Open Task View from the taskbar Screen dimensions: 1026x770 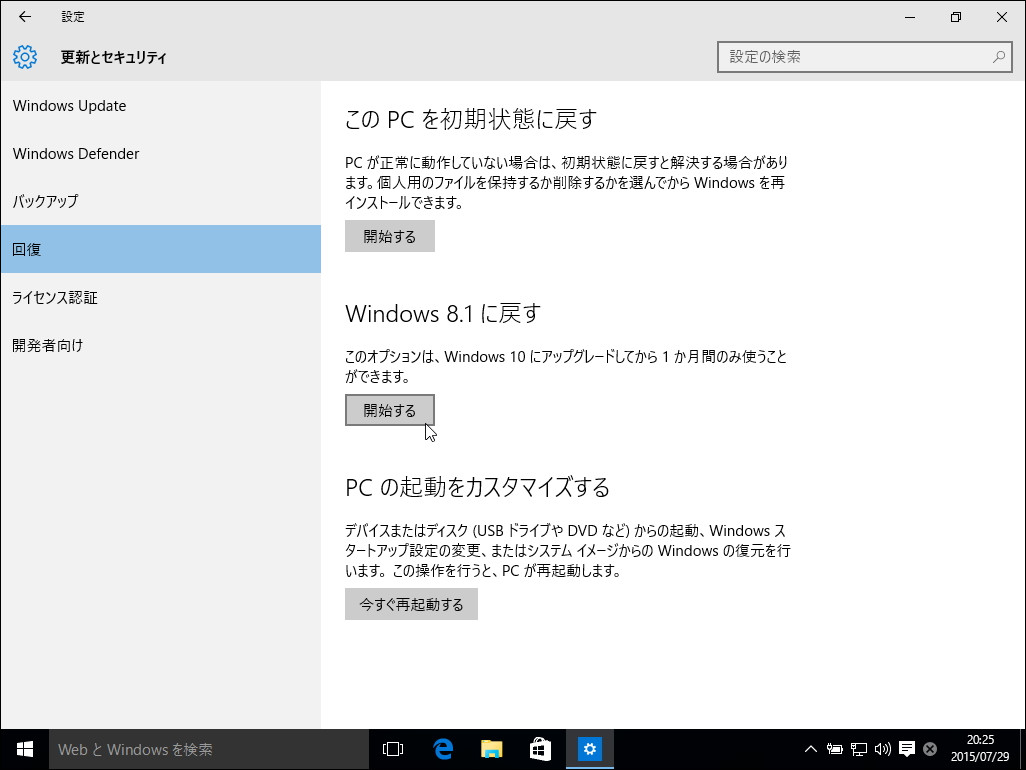392,749
